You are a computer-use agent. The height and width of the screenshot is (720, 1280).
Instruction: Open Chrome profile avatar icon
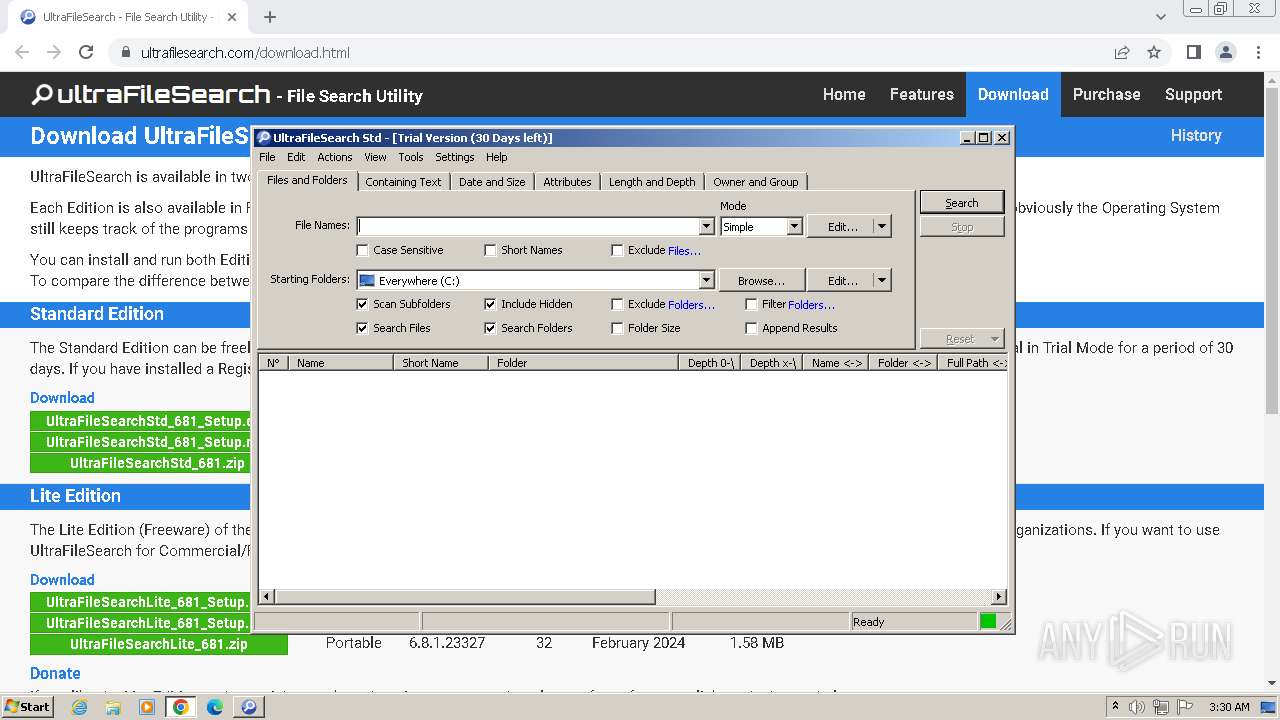(1225, 53)
